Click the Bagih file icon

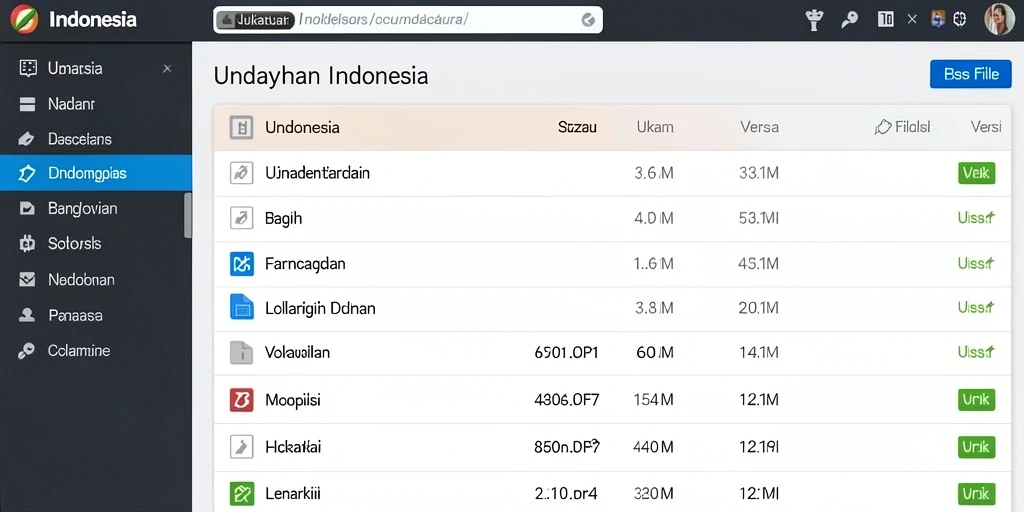(241, 218)
